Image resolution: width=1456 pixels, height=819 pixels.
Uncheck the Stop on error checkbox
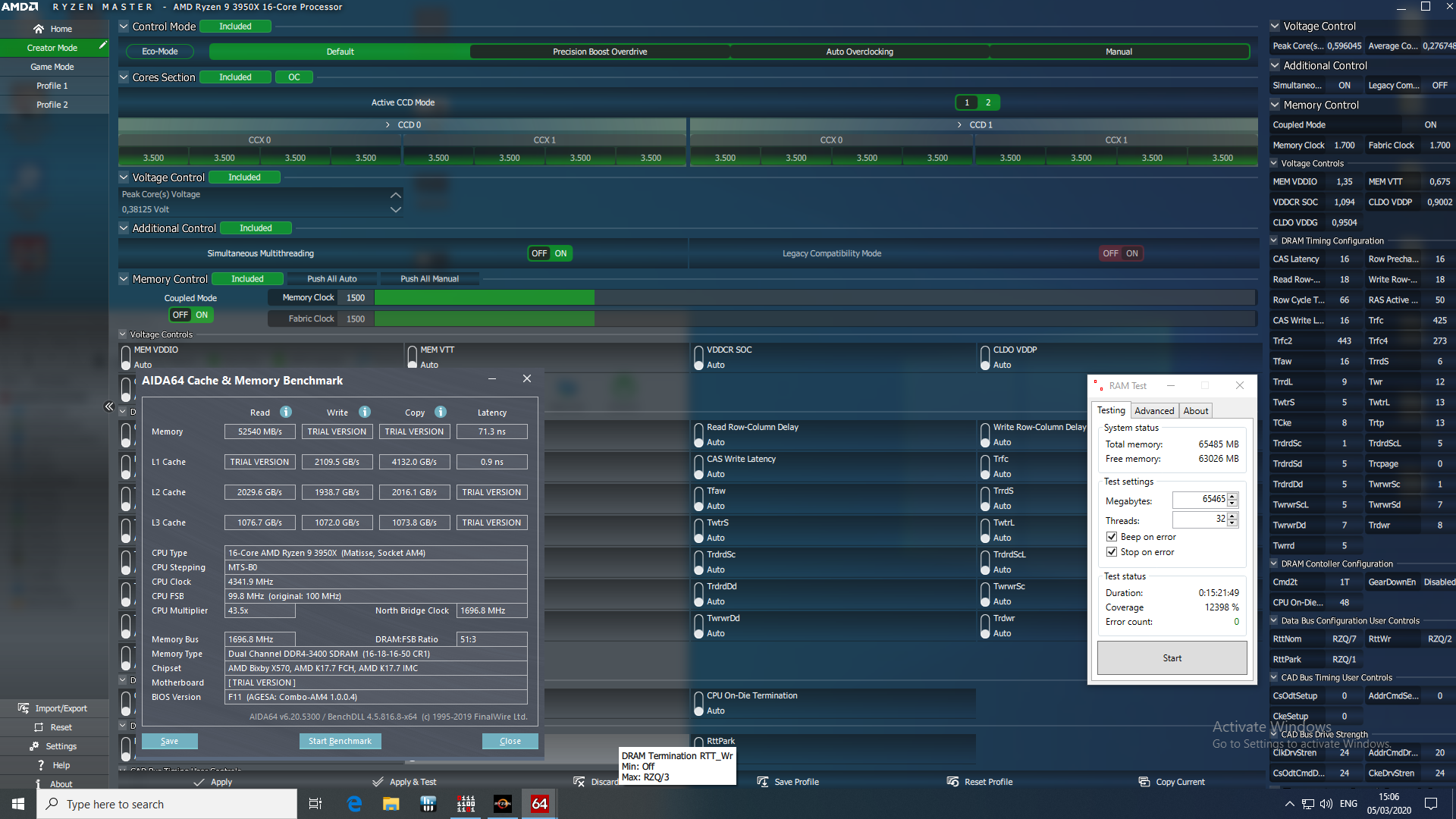pyautogui.click(x=1112, y=552)
